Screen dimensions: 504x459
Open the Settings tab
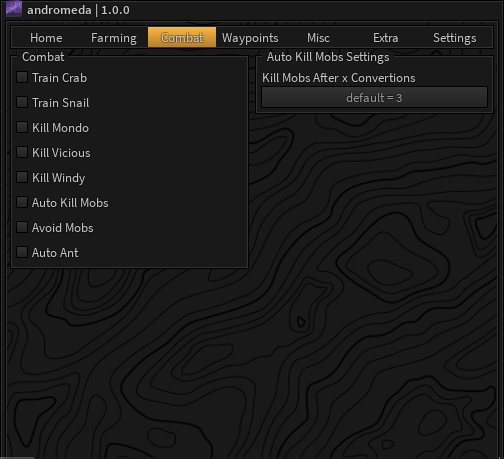point(455,38)
